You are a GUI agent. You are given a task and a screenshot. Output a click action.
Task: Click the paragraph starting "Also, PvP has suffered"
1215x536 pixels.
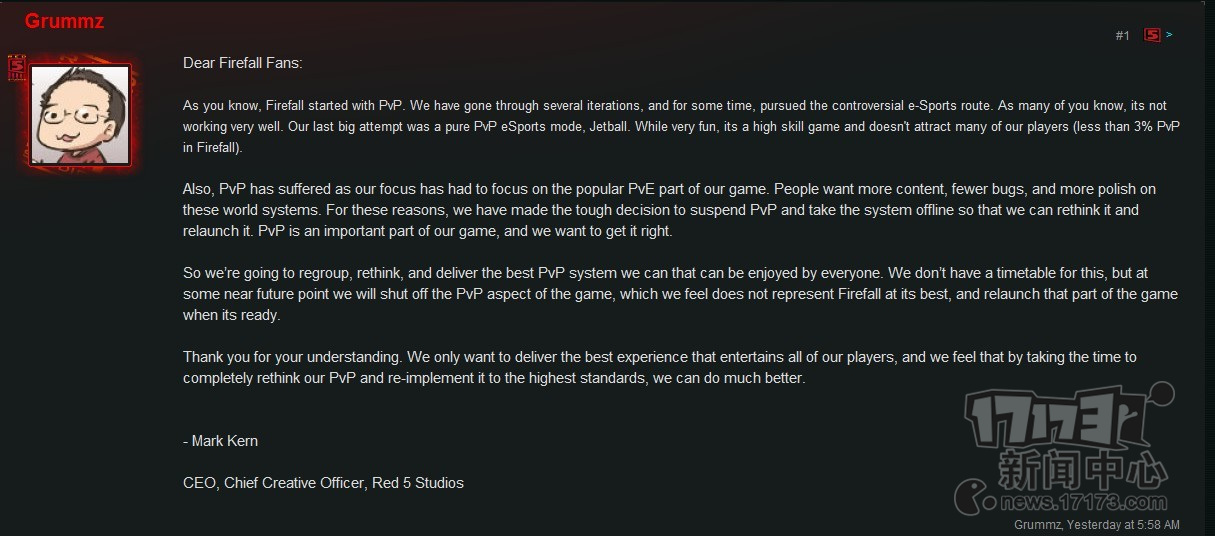point(670,210)
